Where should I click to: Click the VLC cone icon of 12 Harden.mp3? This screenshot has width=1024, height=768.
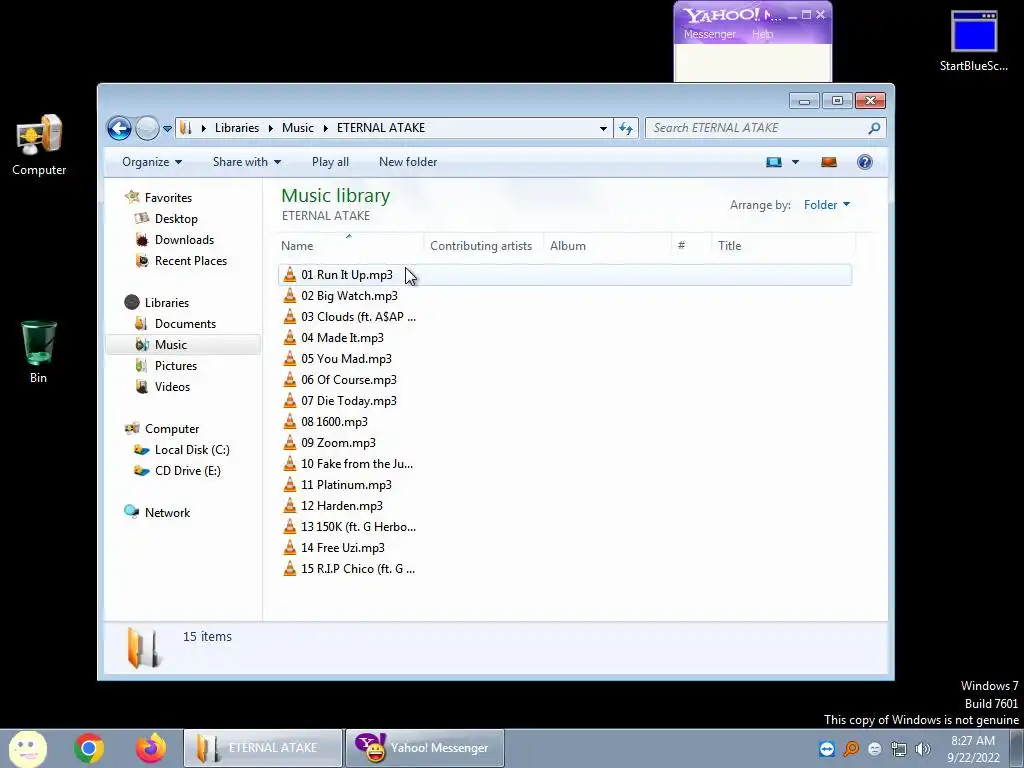pos(290,505)
